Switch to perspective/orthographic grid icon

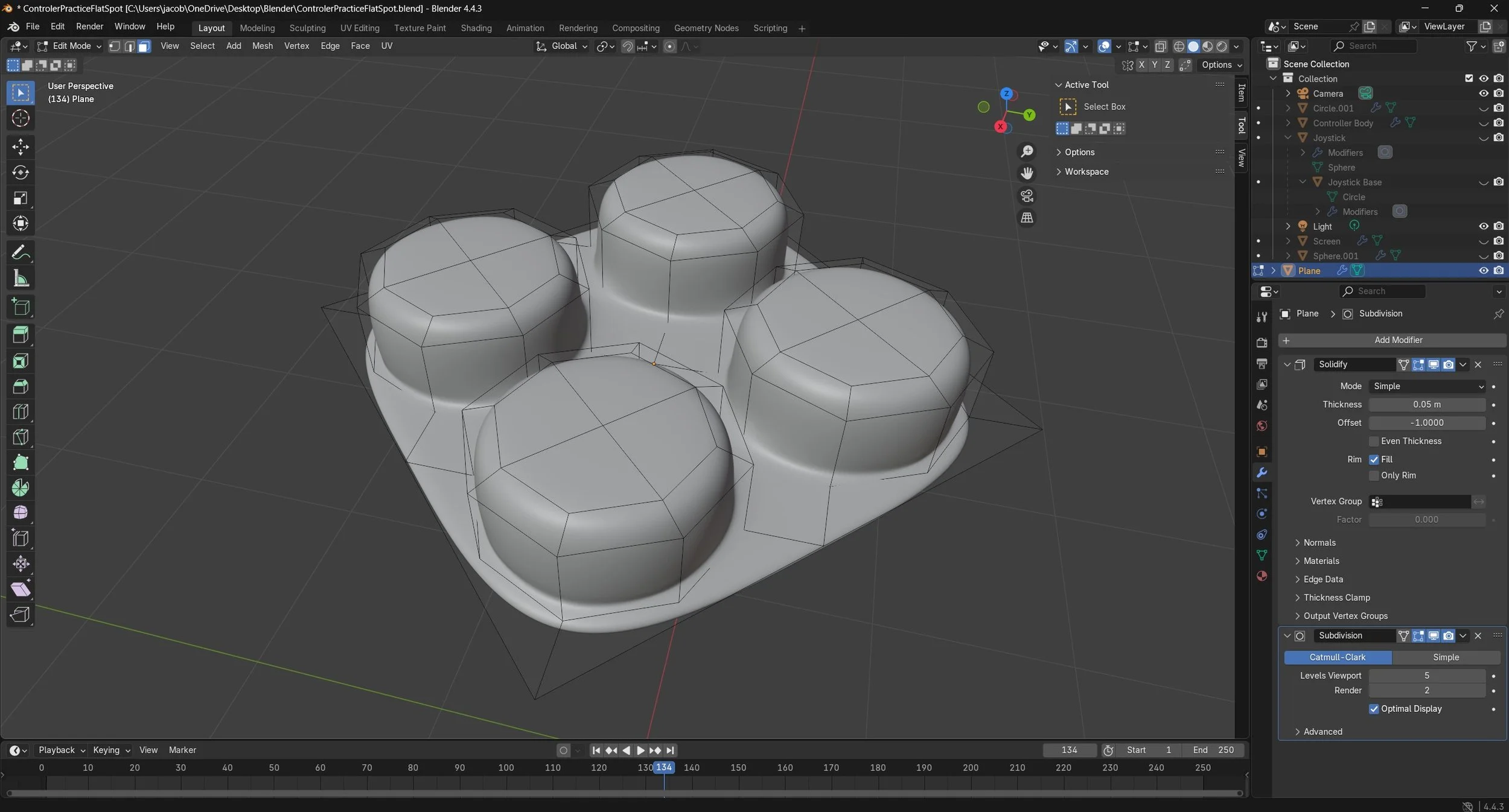point(1027,218)
